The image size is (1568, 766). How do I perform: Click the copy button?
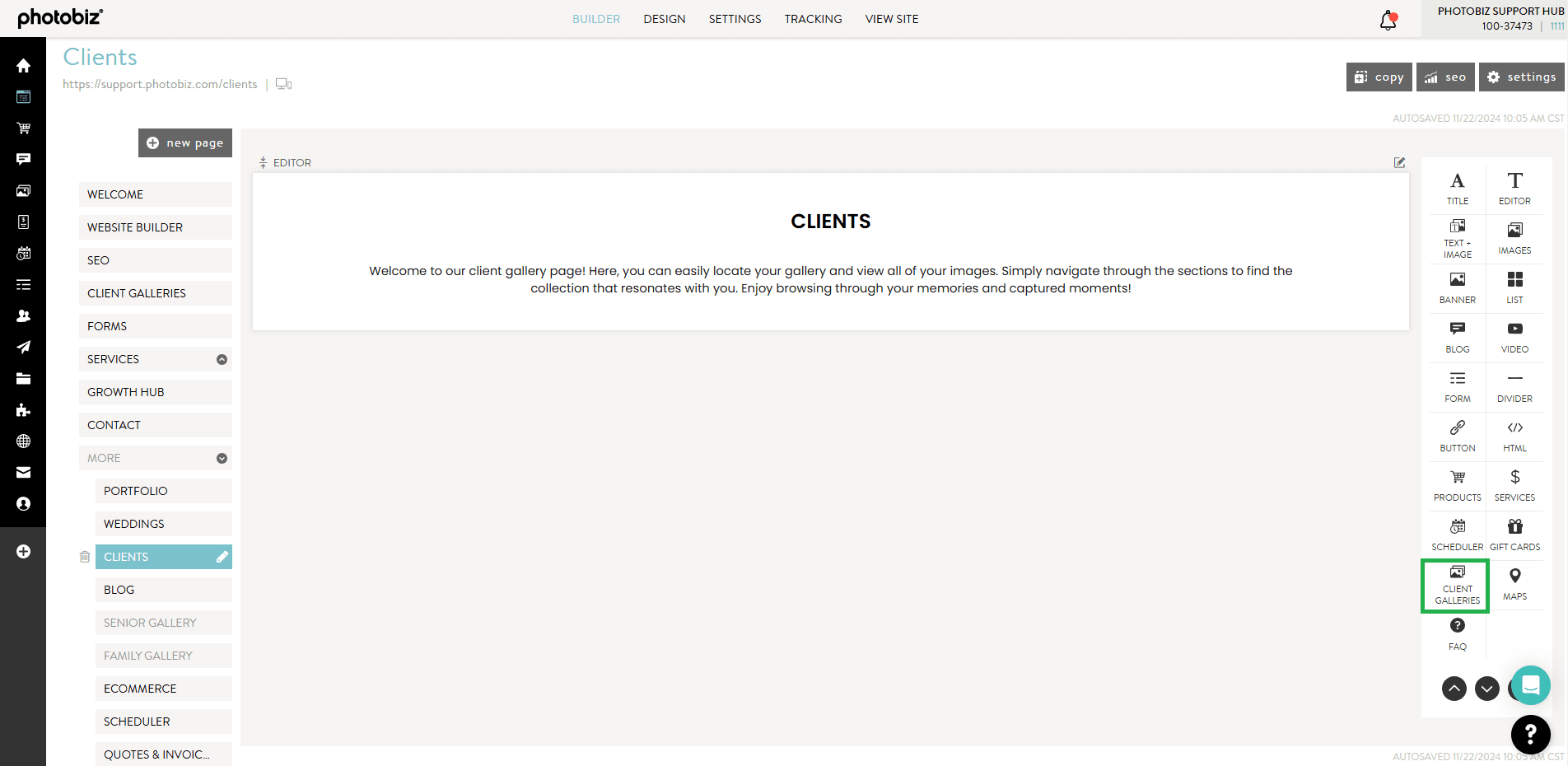(x=1379, y=77)
